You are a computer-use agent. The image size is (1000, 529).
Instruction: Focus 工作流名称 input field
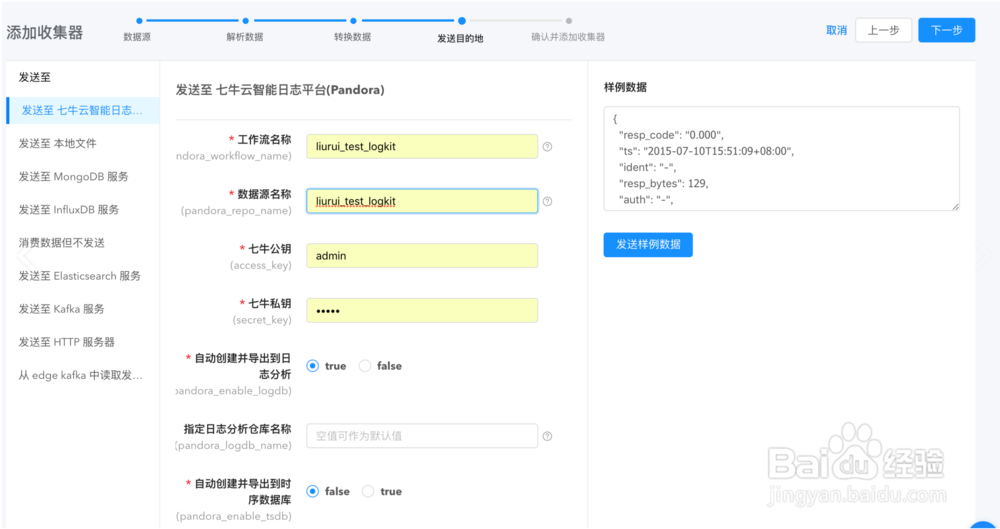(x=422, y=147)
